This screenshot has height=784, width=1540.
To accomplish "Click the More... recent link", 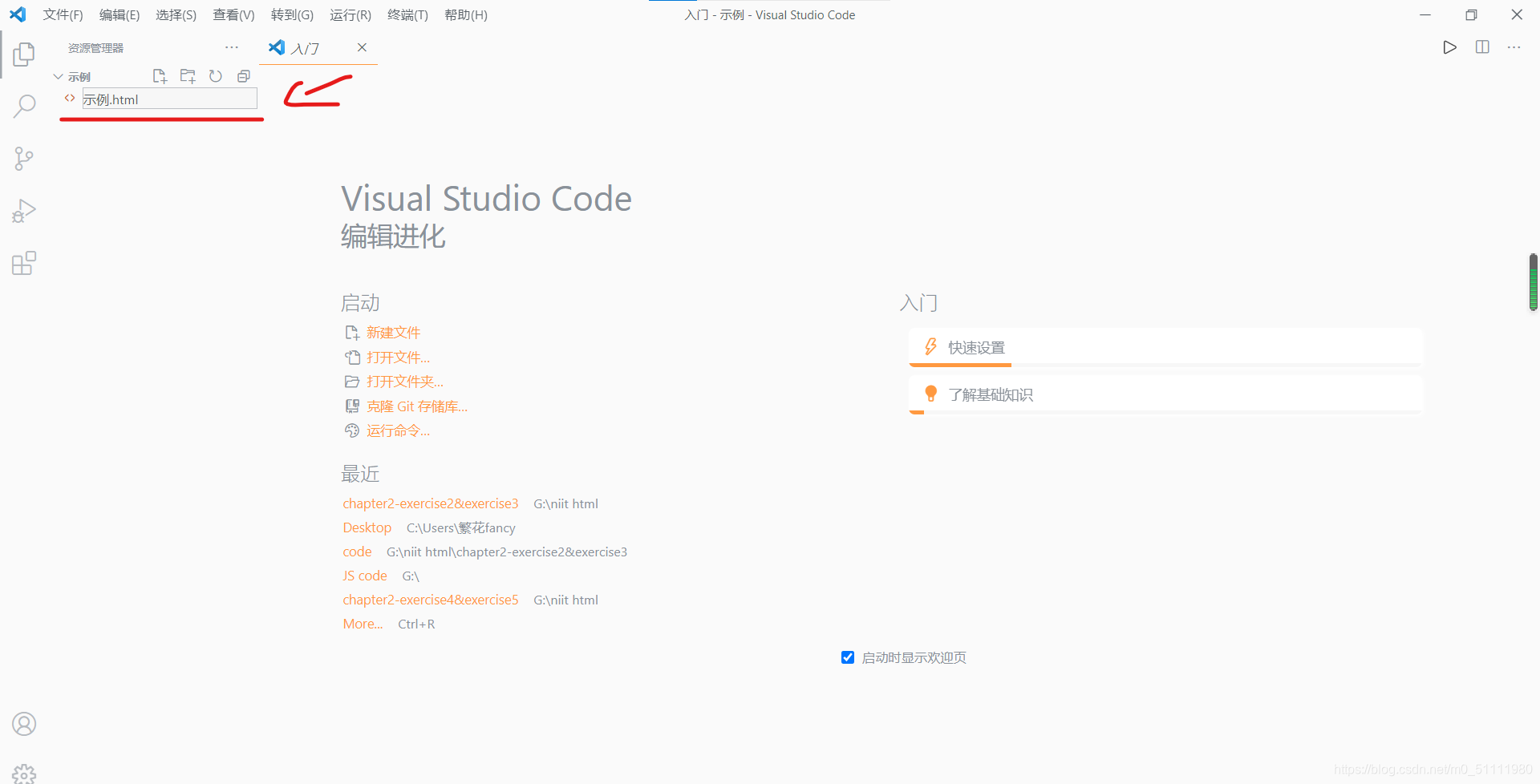I will [363, 624].
